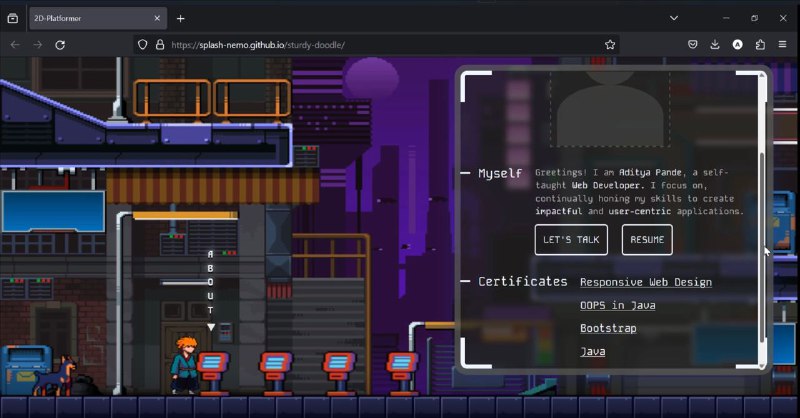Click the about panel scrollbar thumb
This screenshot has height=418, width=800.
762,248
